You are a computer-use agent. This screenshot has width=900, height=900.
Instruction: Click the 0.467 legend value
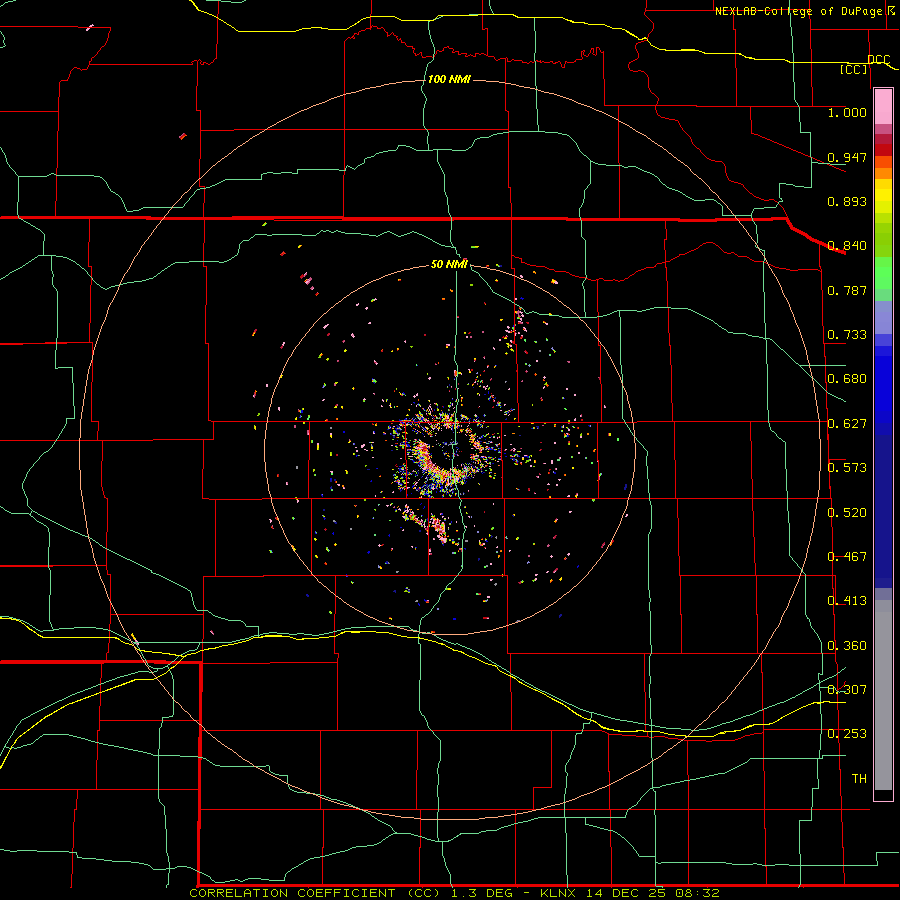click(x=847, y=557)
